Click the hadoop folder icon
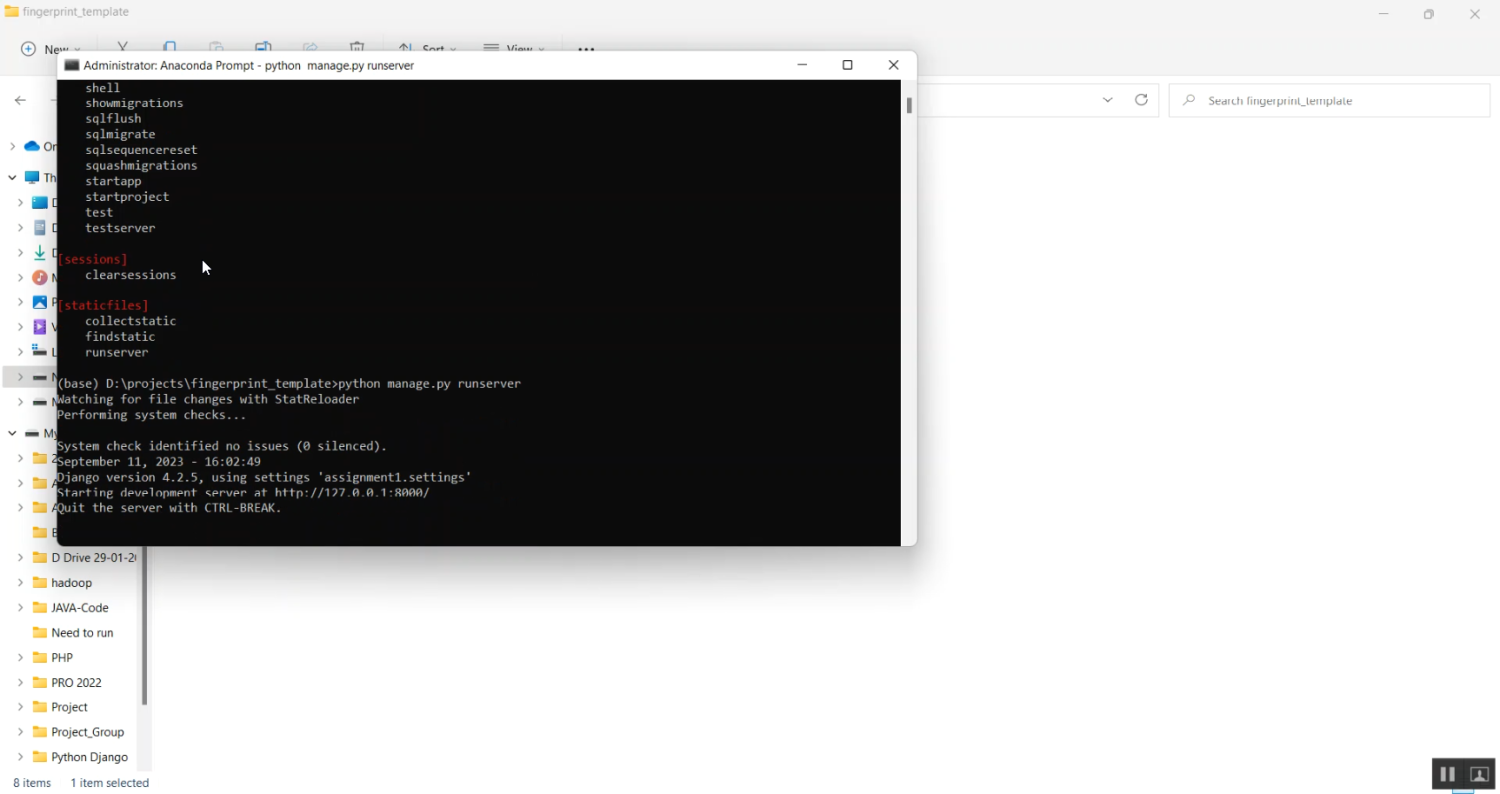Screen dimensions: 1500x794 40,583
